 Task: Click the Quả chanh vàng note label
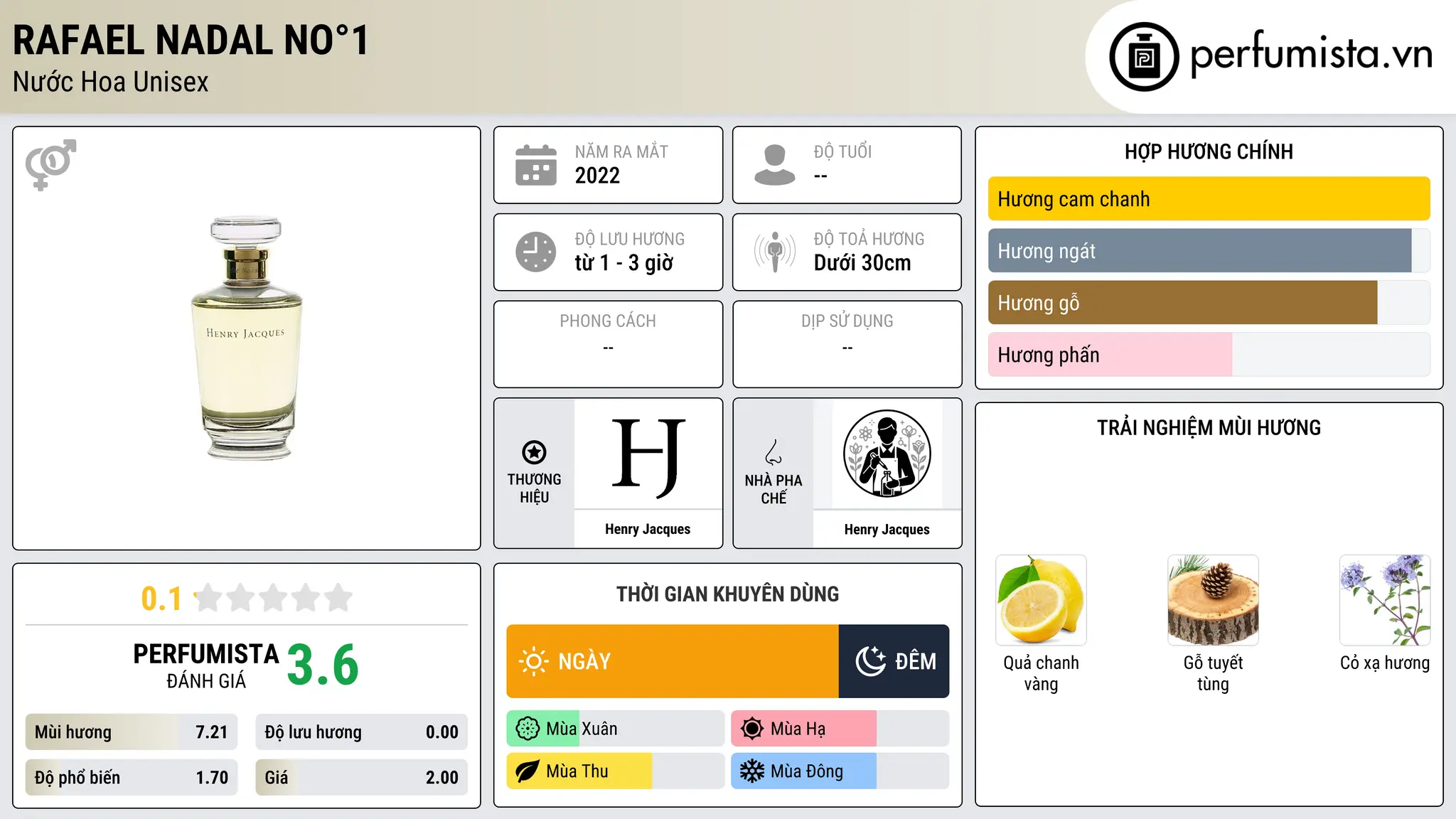point(1041,673)
